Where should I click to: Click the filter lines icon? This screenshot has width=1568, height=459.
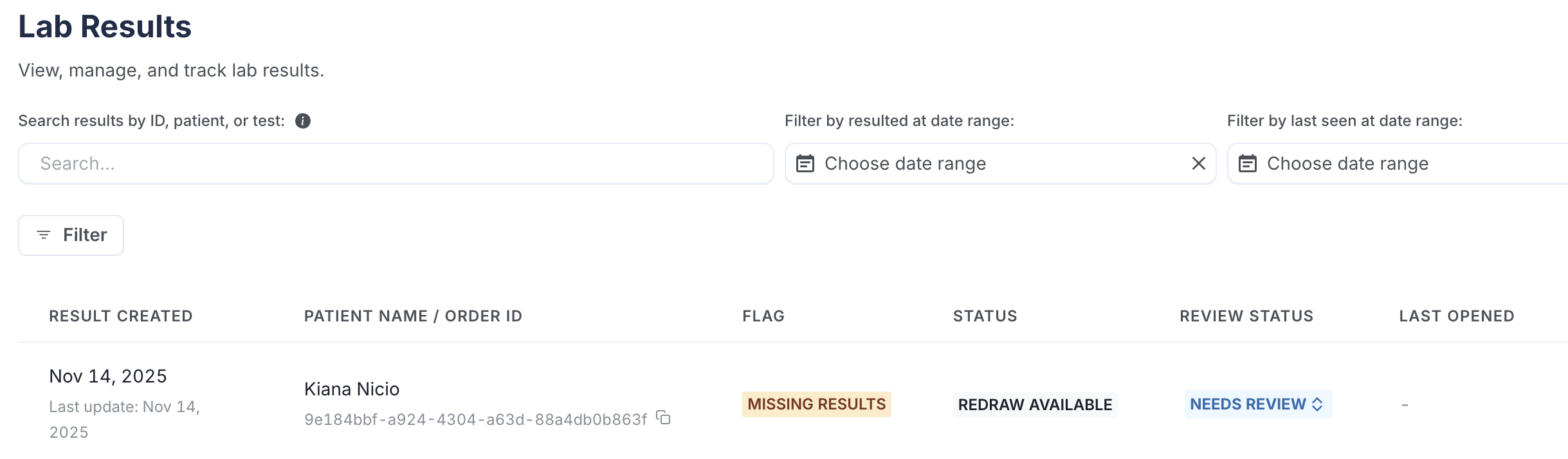pos(44,235)
